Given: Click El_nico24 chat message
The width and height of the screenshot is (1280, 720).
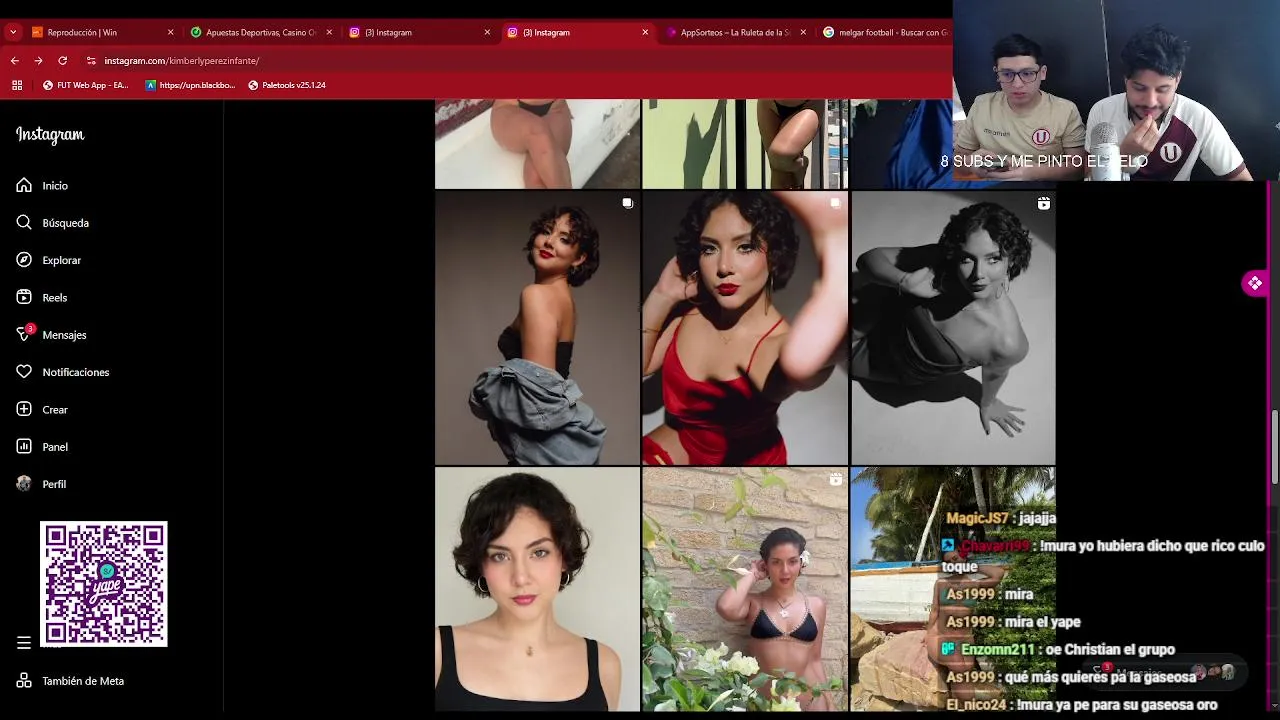Looking at the screenshot, I should [x=1081, y=705].
